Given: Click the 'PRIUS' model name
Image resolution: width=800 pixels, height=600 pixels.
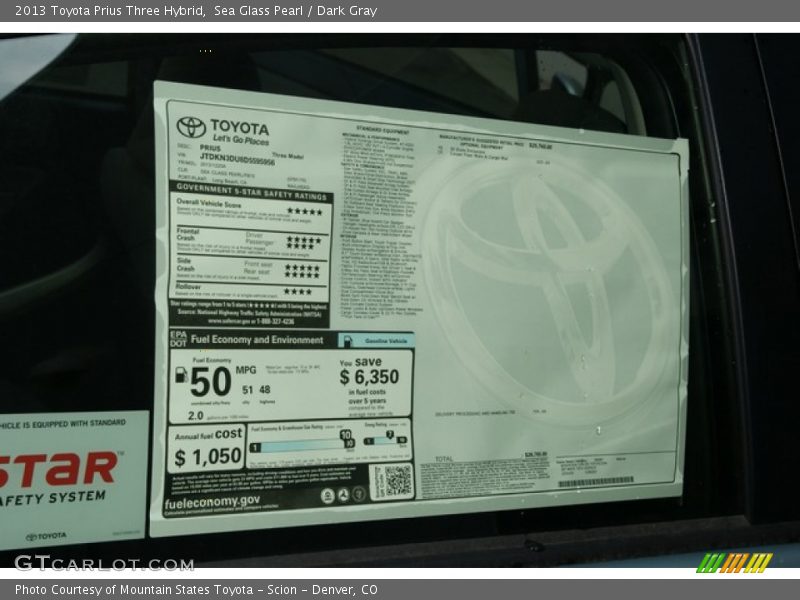Looking at the screenshot, I should (x=210, y=148).
